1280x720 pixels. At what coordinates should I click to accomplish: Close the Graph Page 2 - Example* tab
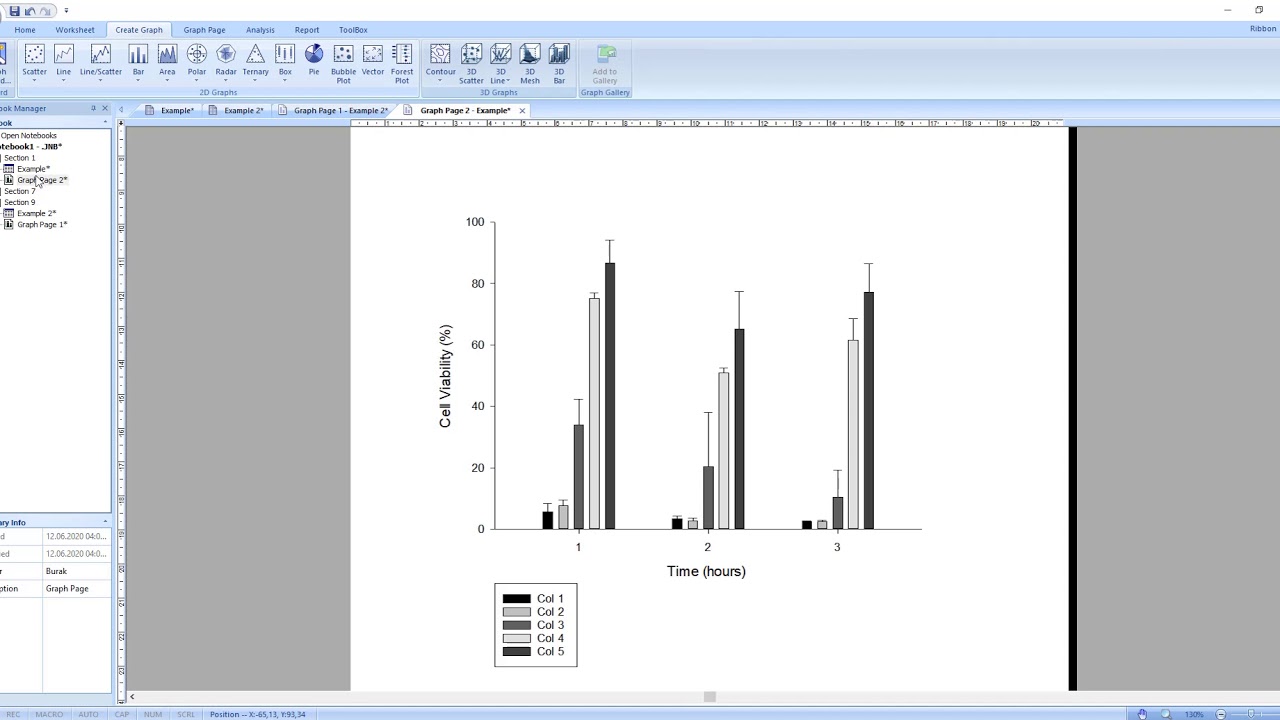pyautogui.click(x=522, y=110)
